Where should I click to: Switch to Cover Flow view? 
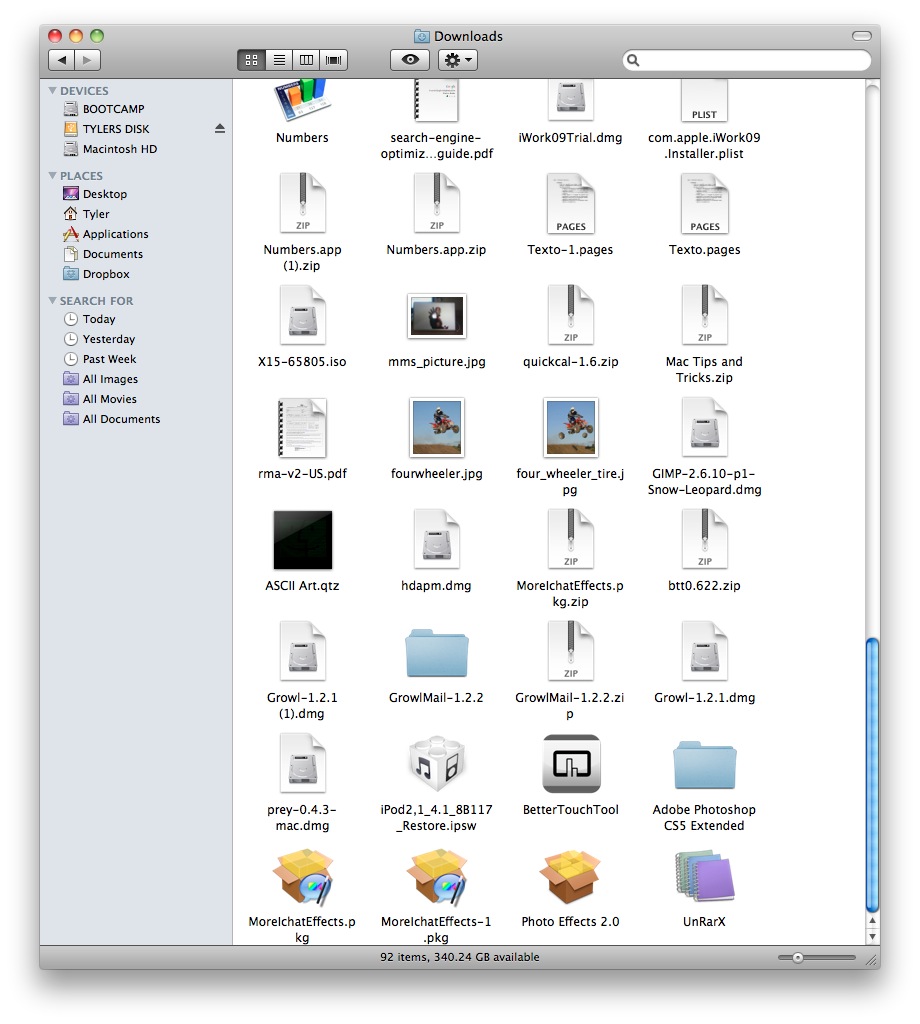[334, 60]
